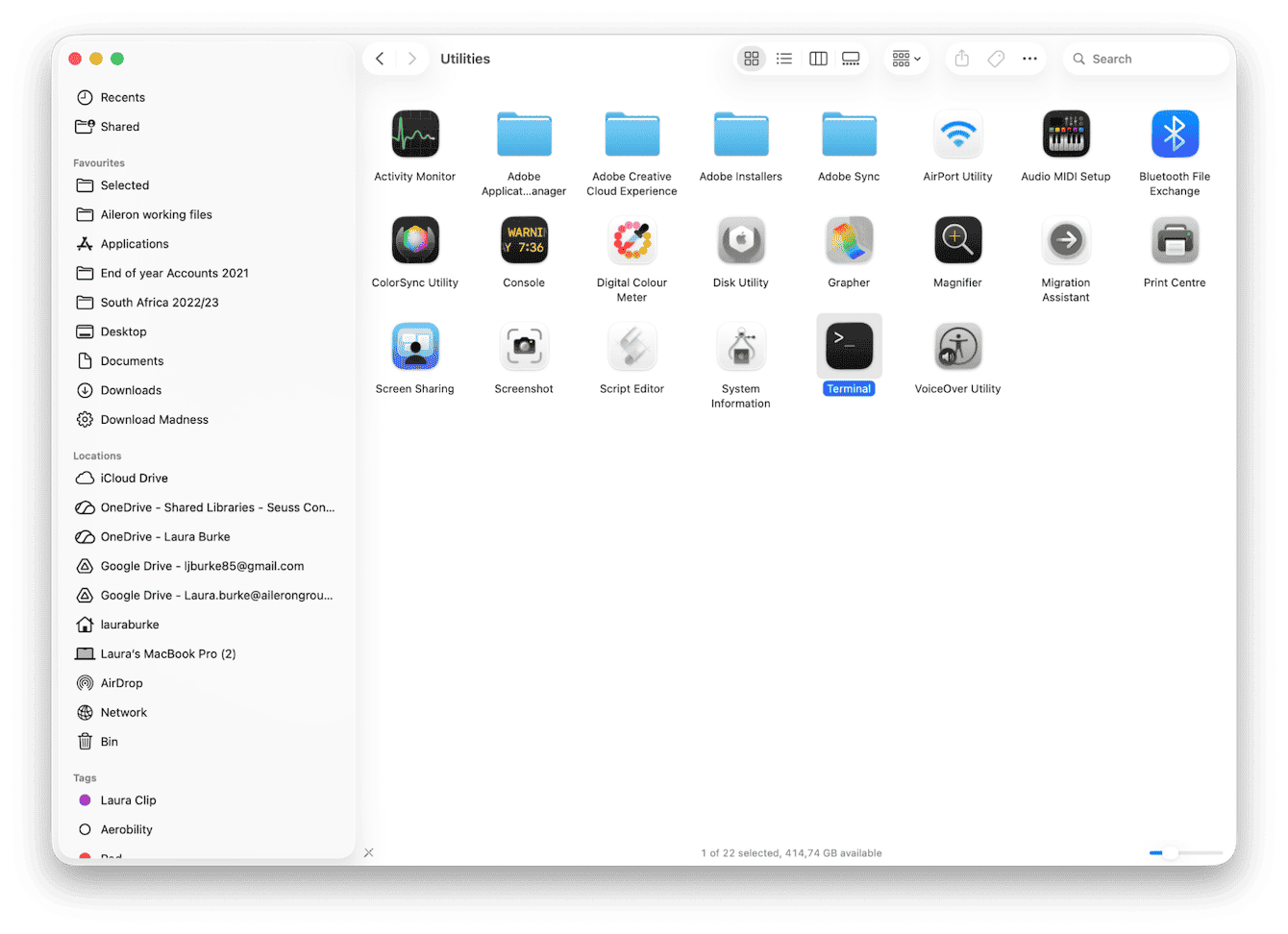The height and width of the screenshot is (934, 1288).
Task: Click the Utilities window title
Action: 465,59
